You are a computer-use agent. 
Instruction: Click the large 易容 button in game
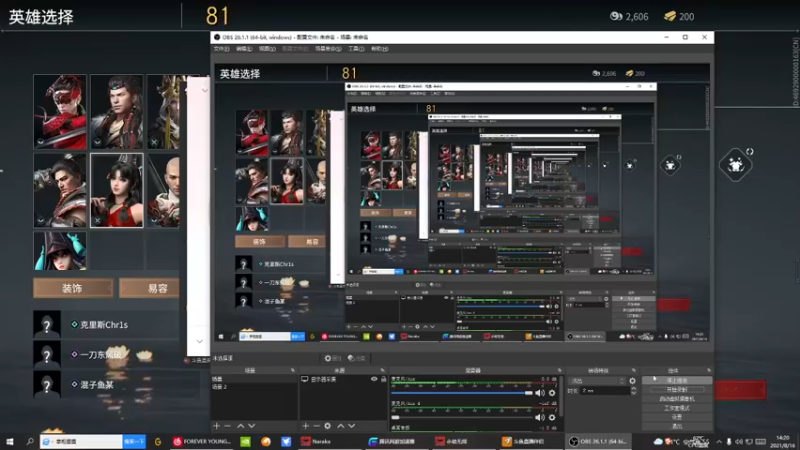tap(149, 288)
